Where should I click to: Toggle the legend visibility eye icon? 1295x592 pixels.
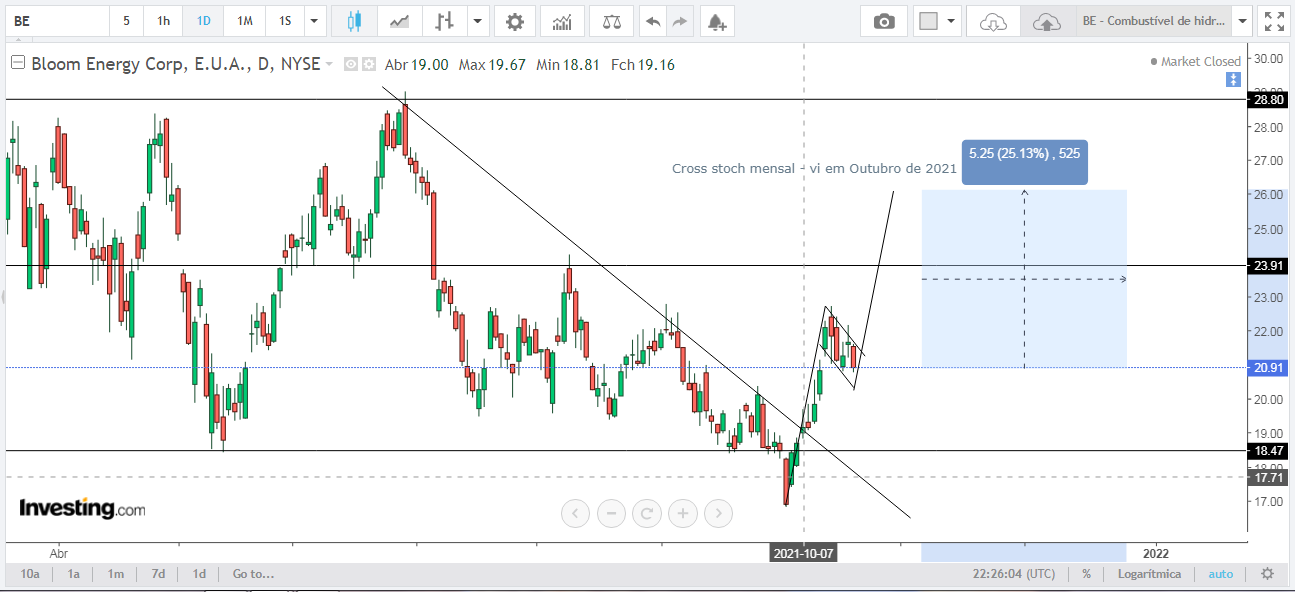pyautogui.click(x=351, y=64)
